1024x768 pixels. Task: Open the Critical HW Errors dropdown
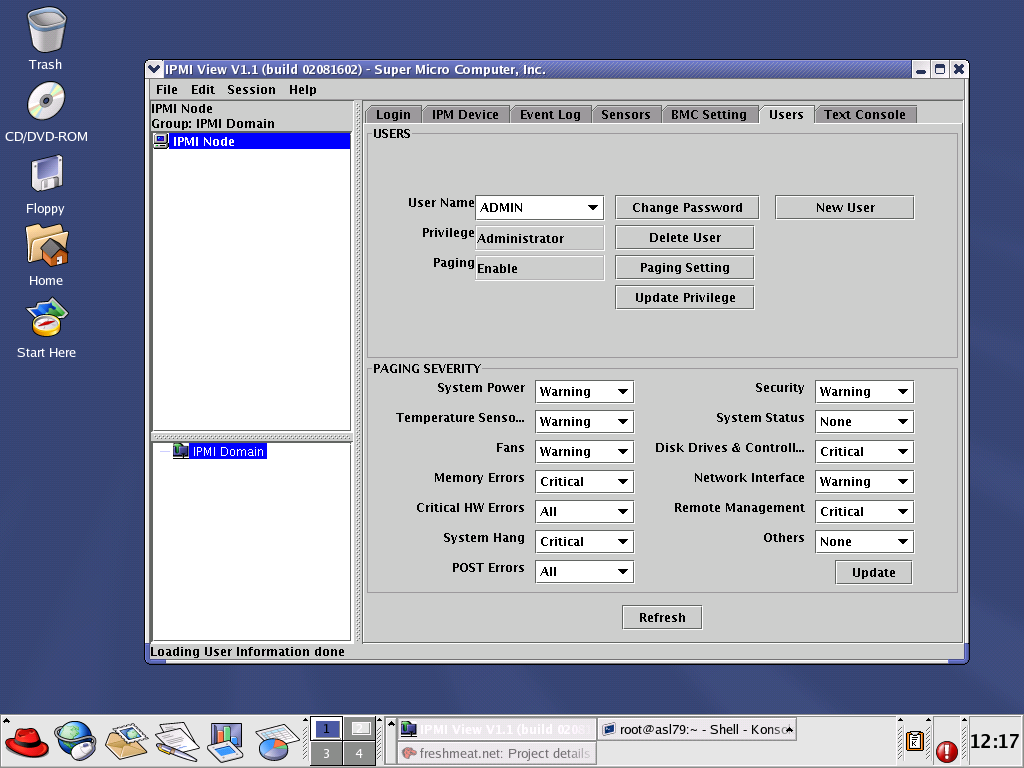click(584, 512)
